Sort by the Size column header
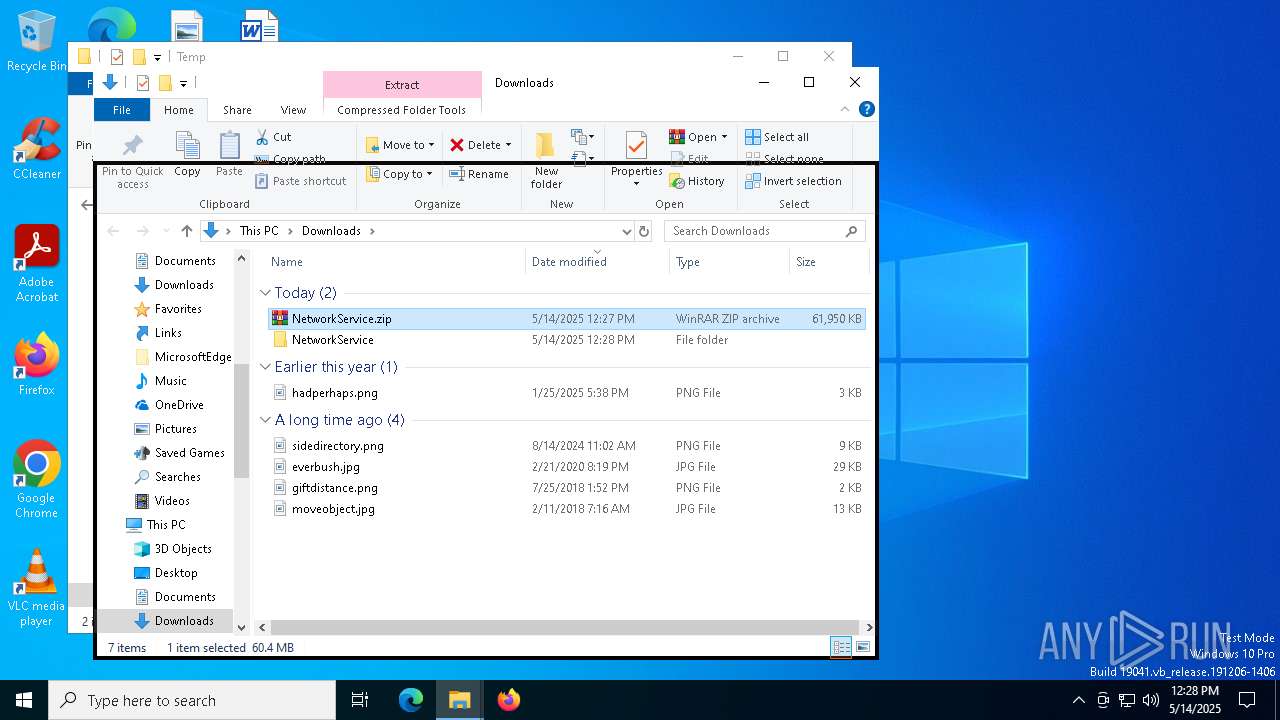The image size is (1280, 720). click(x=828, y=262)
